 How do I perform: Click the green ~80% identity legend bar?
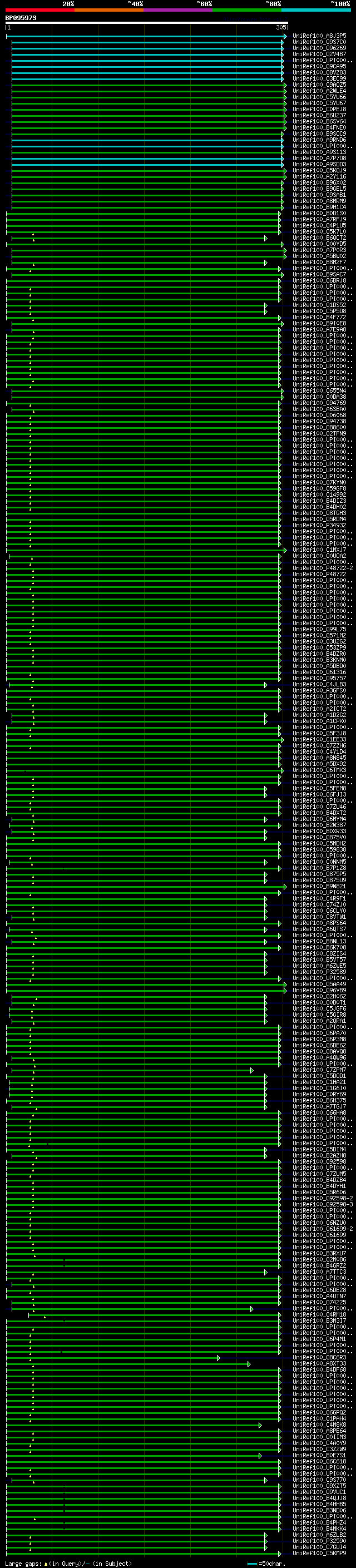coord(247,10)
